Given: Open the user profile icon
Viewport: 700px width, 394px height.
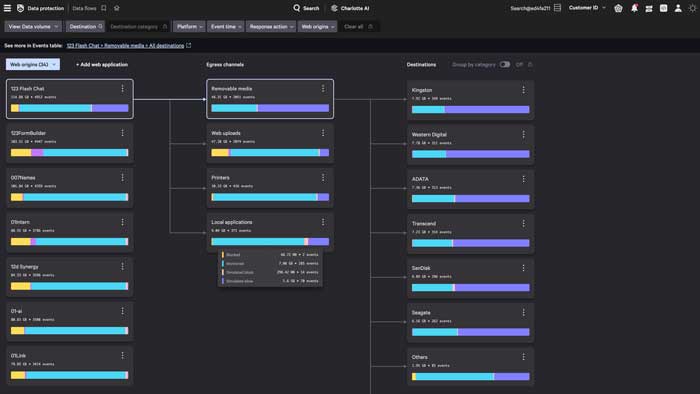Looking at the screenshot, I should [x=678, y=8].
